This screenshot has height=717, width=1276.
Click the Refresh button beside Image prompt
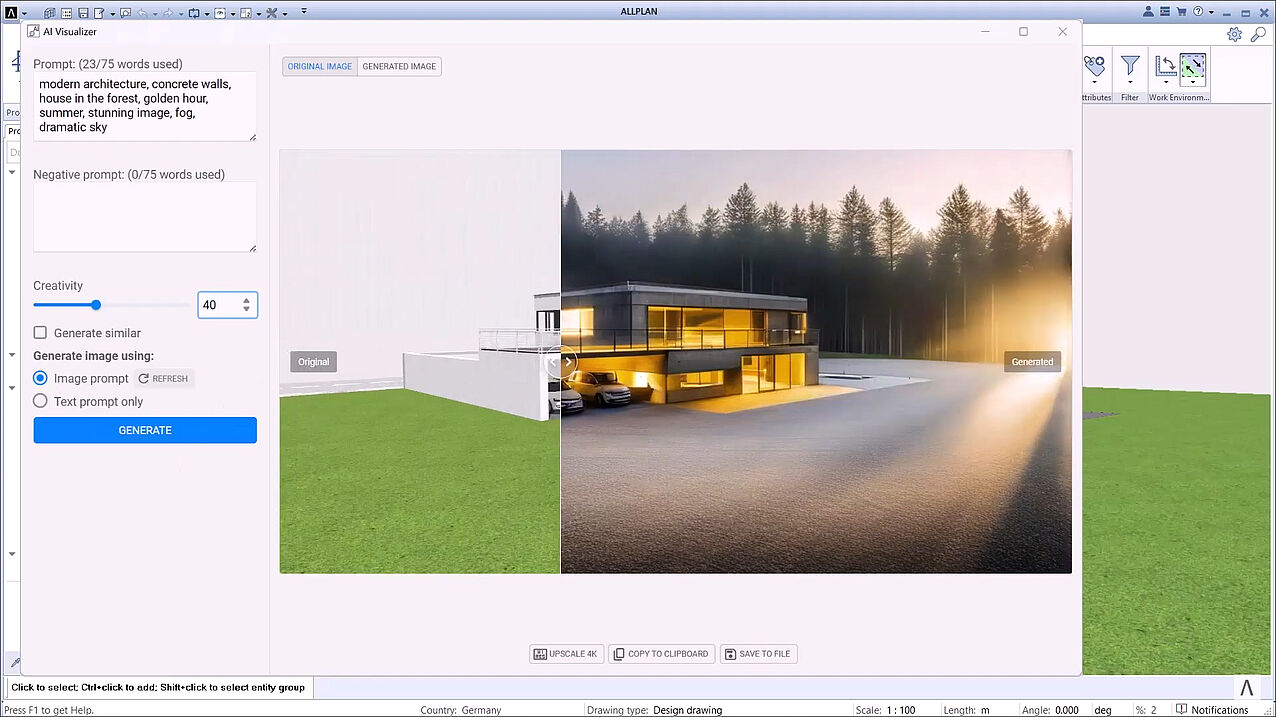[x=164, y=379]
